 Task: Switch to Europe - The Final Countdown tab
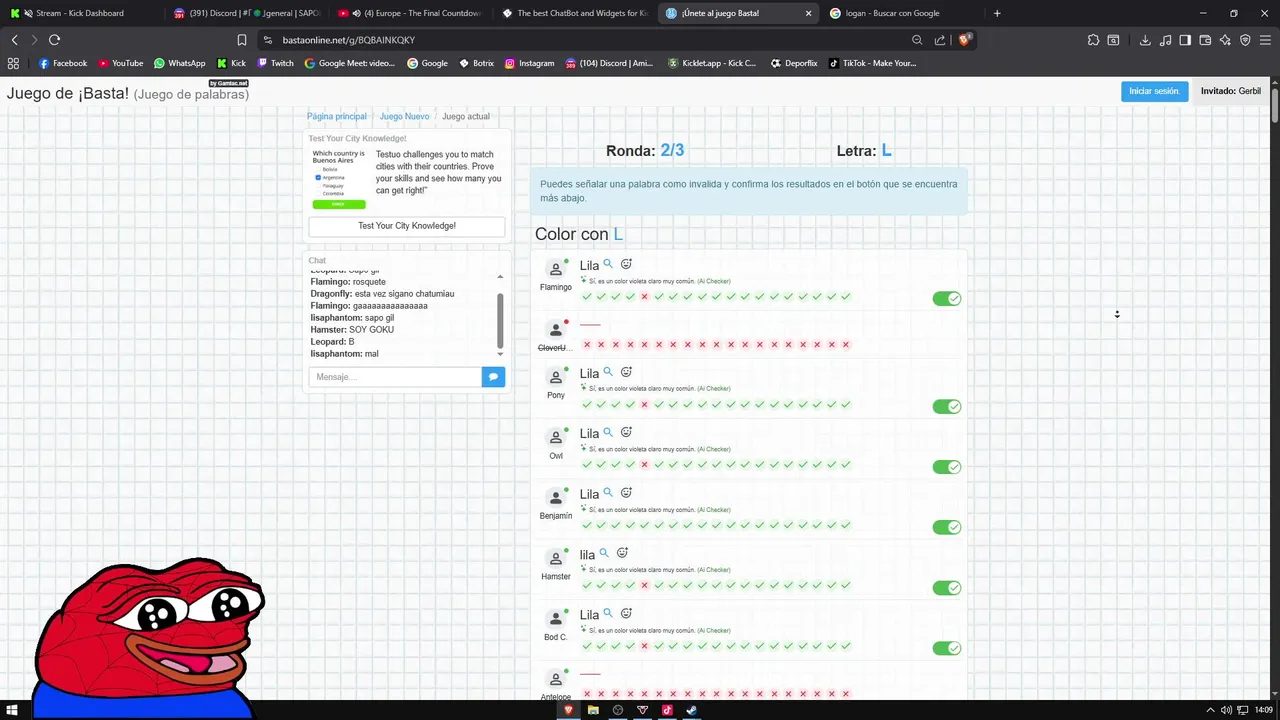410,13
